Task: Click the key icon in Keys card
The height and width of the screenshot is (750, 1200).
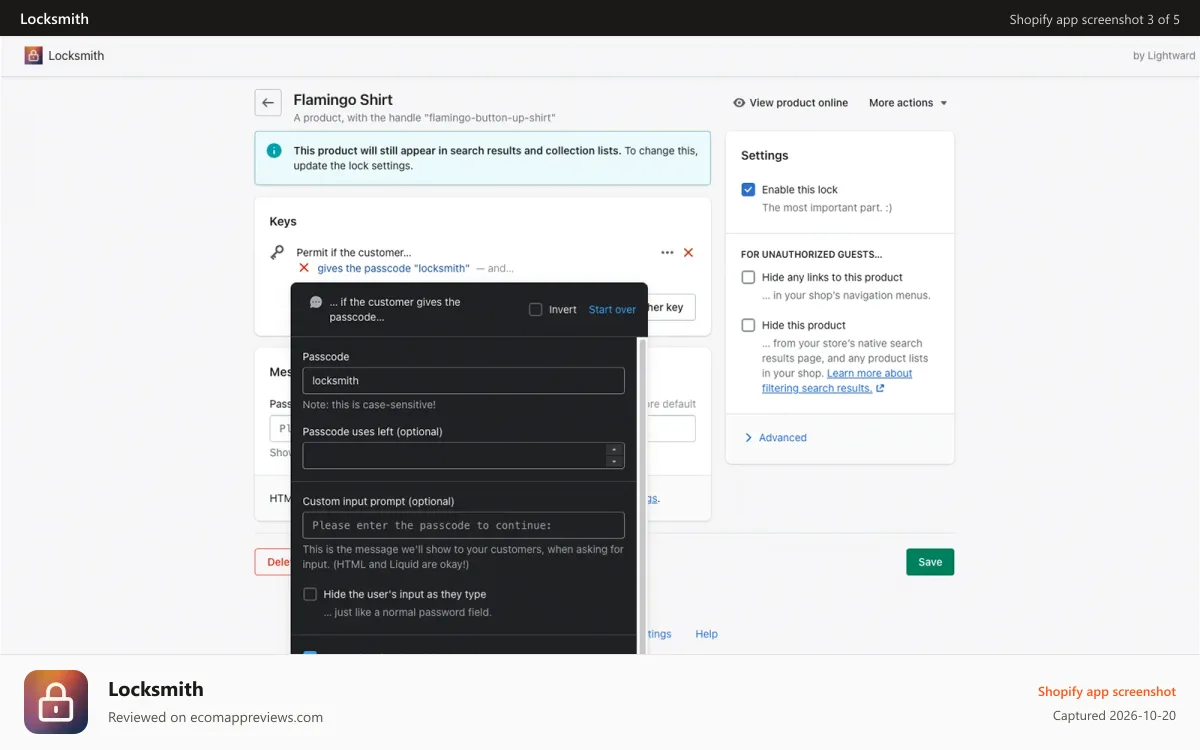Action: (x=277, y=253)
